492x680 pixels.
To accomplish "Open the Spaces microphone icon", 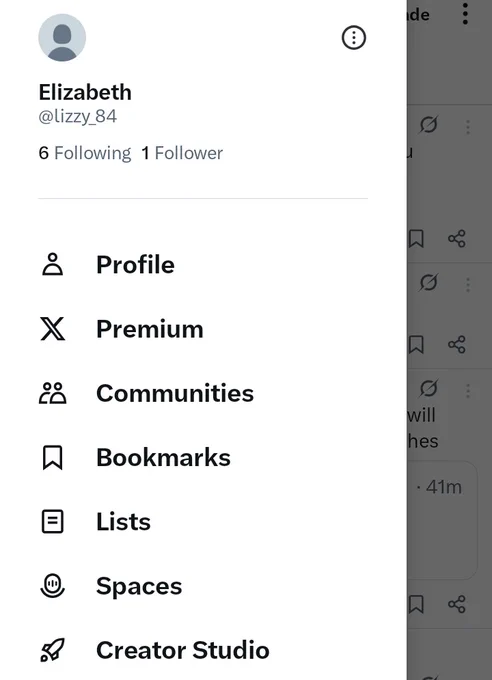I will click(x=52, y=586).
